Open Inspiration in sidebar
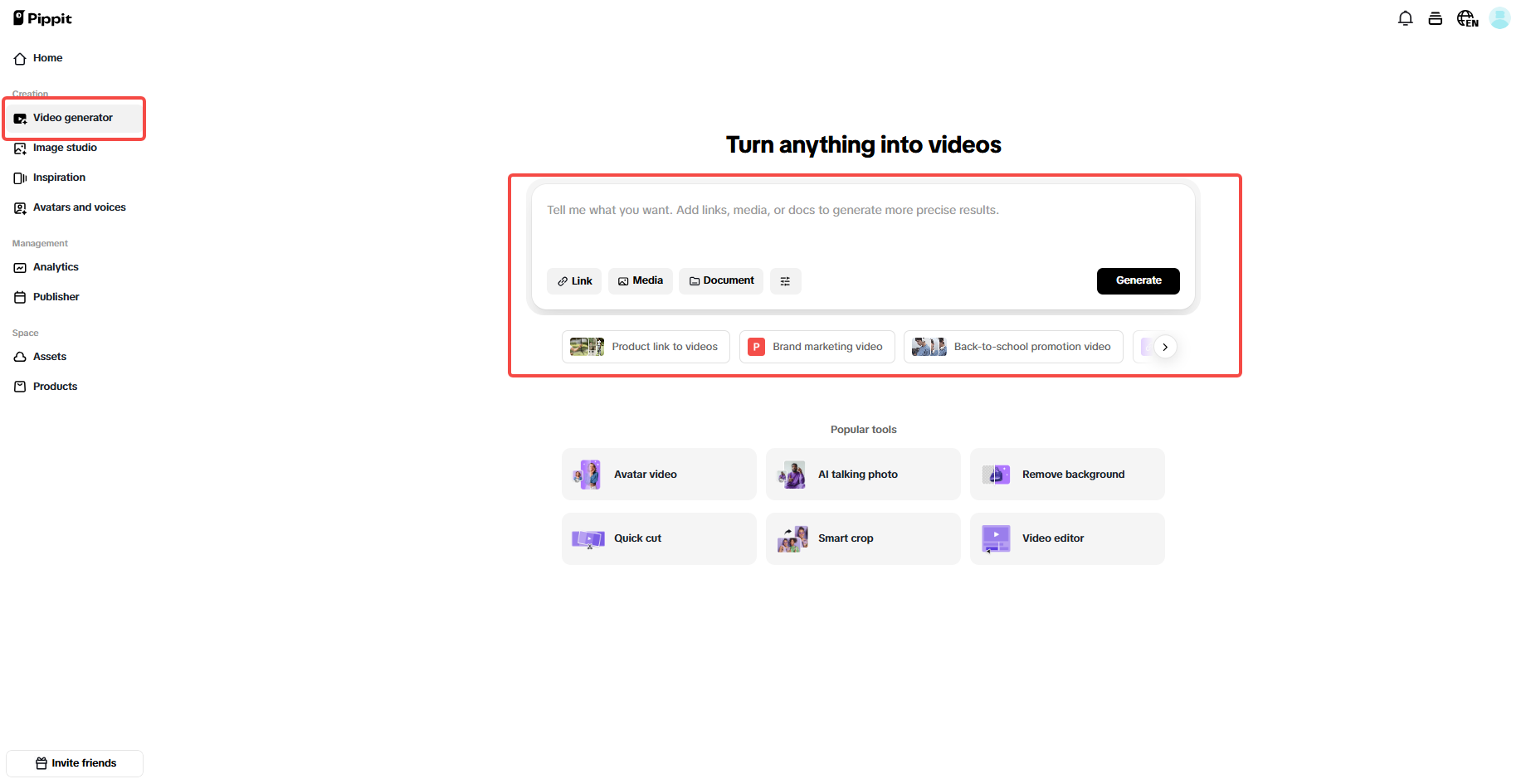Screen dimensions: 1531x784 (75, 178)
